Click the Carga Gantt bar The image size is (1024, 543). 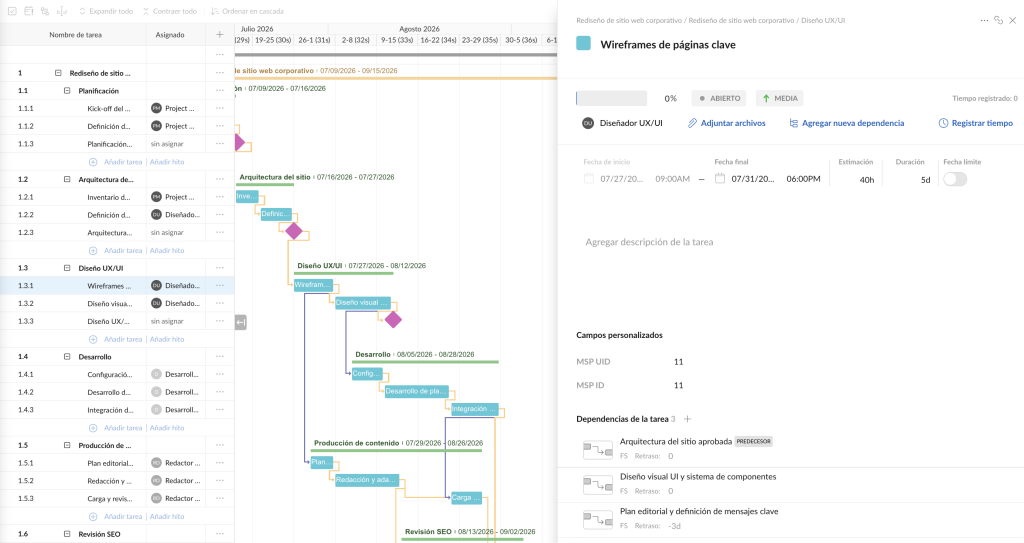[x=466, y=497]
